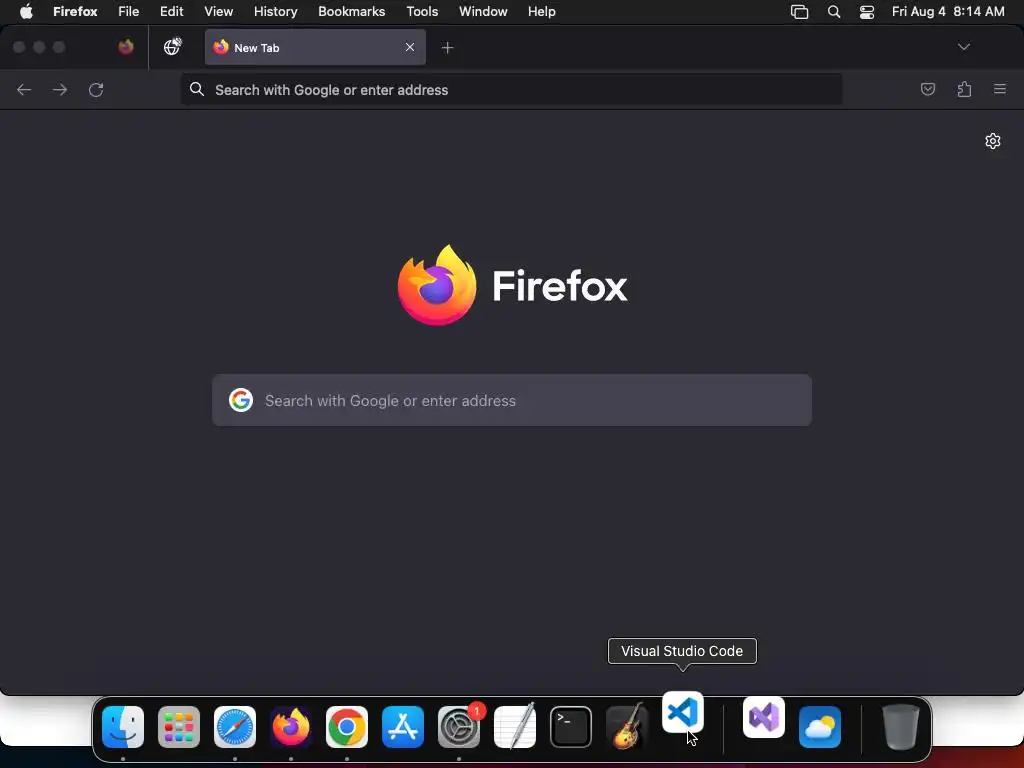This screenshot has width=1024, height=768.
Task: Click the date and time in menu bar
Action: pos(948,11)
